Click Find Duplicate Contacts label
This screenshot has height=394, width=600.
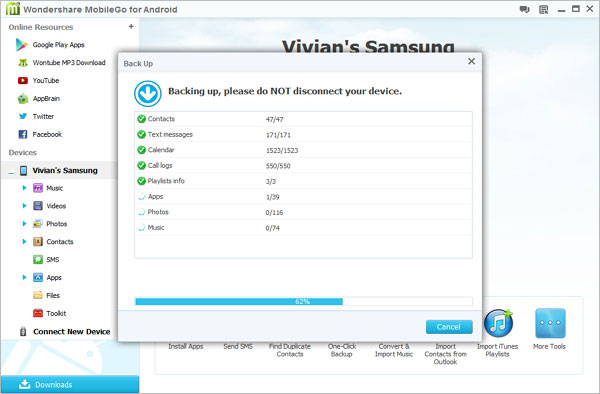click(x=290, y=350)
